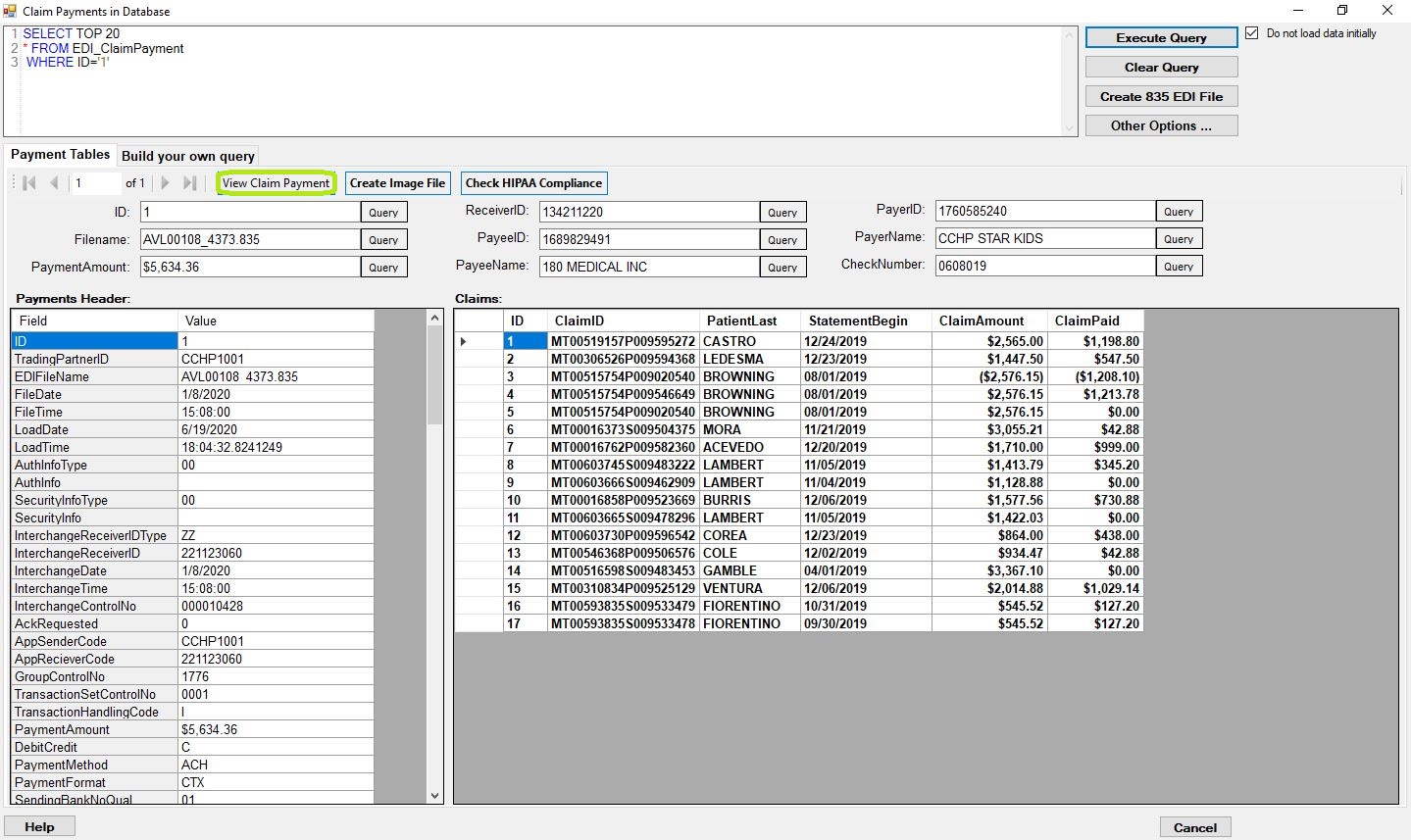
Task: Click Query button next to PayerName field
Action: (x=1179, y=238)
